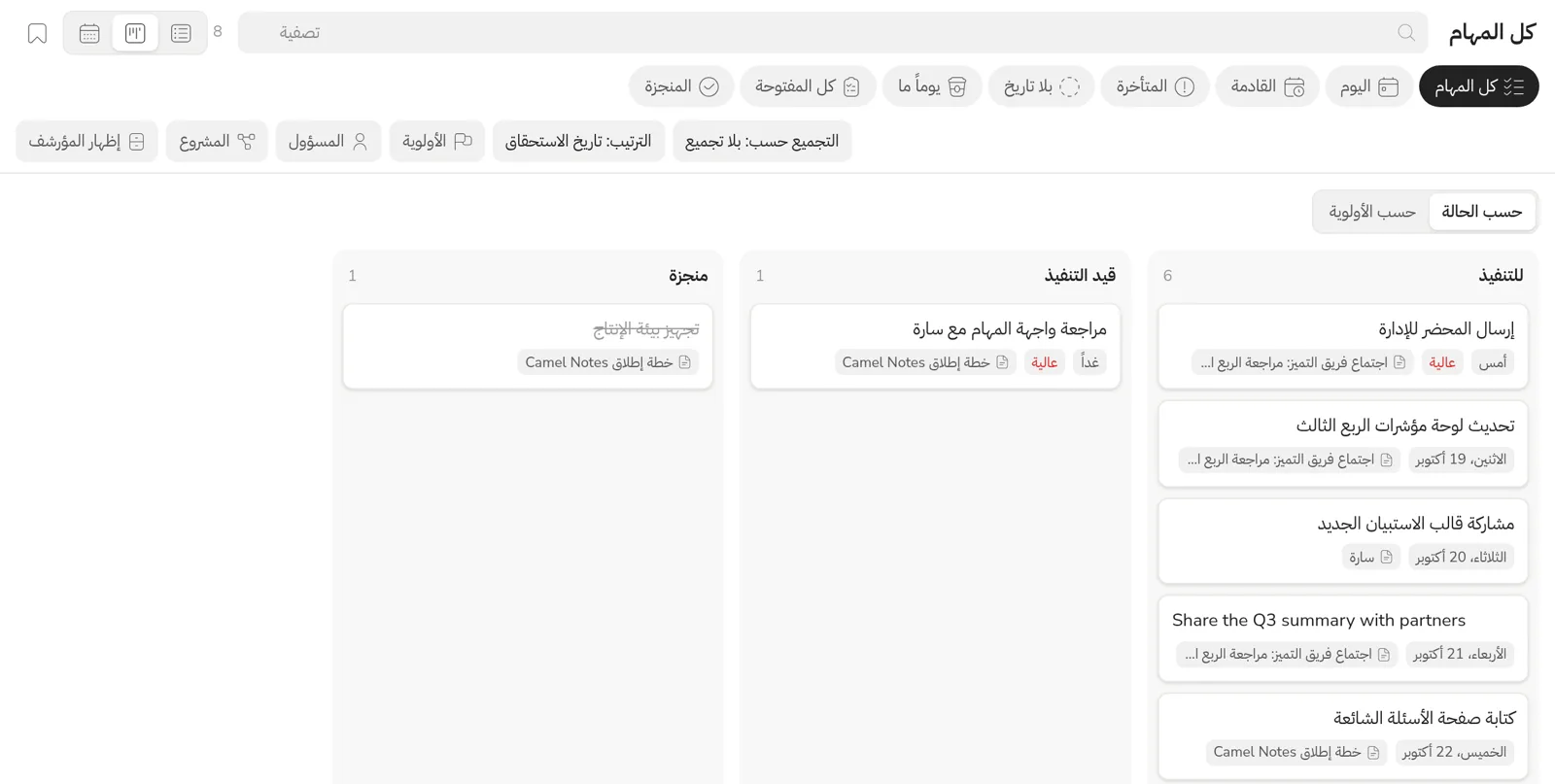This screenshot has height=784, width=1555.
Task: Open task تحديث لوحة مؤشرات الربع الثالث
Action: pyautogui.click(x=1343, y=444)
